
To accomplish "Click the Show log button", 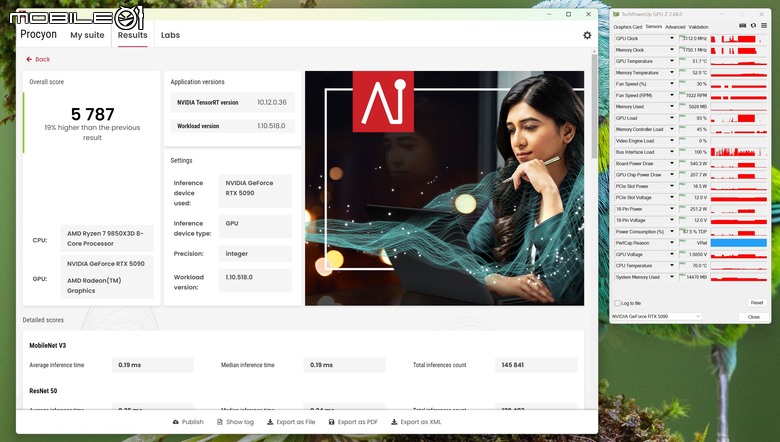I will (x=235, y=422).
